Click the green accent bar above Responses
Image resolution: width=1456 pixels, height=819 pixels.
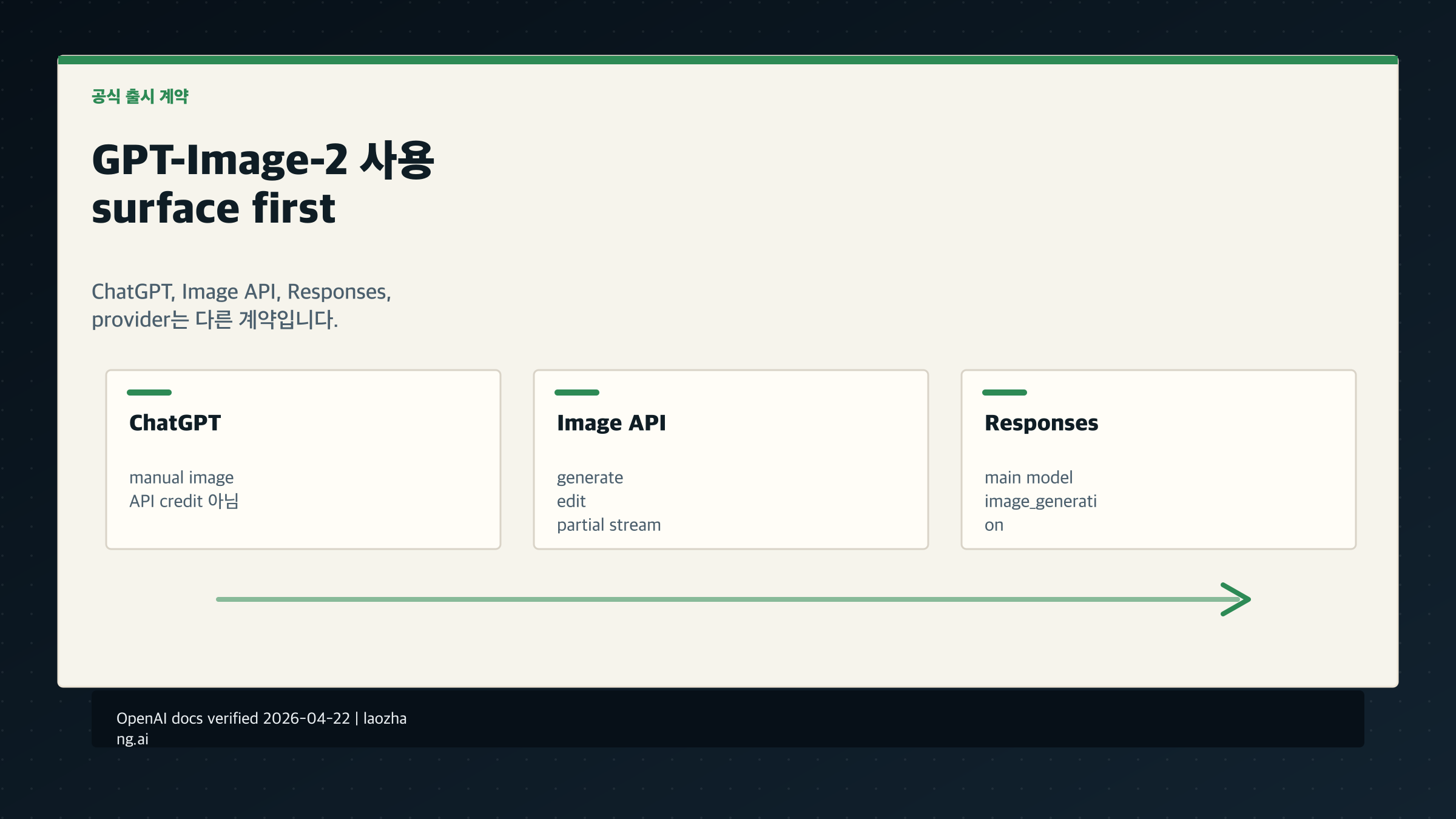click(x=1005, y=393)
